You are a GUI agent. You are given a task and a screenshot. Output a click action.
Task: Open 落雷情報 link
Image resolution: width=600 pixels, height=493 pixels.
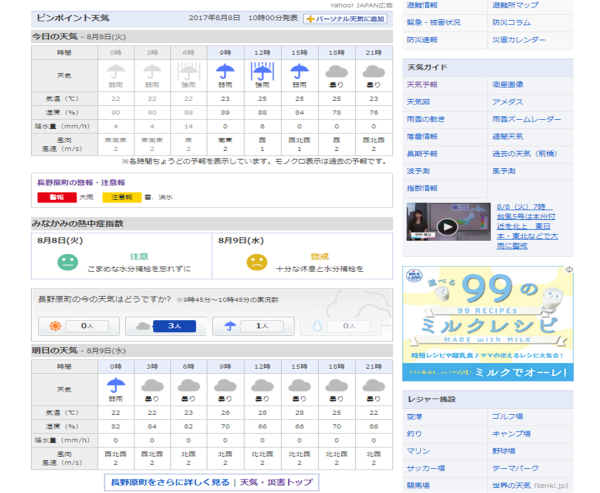[x=422, y=136]
